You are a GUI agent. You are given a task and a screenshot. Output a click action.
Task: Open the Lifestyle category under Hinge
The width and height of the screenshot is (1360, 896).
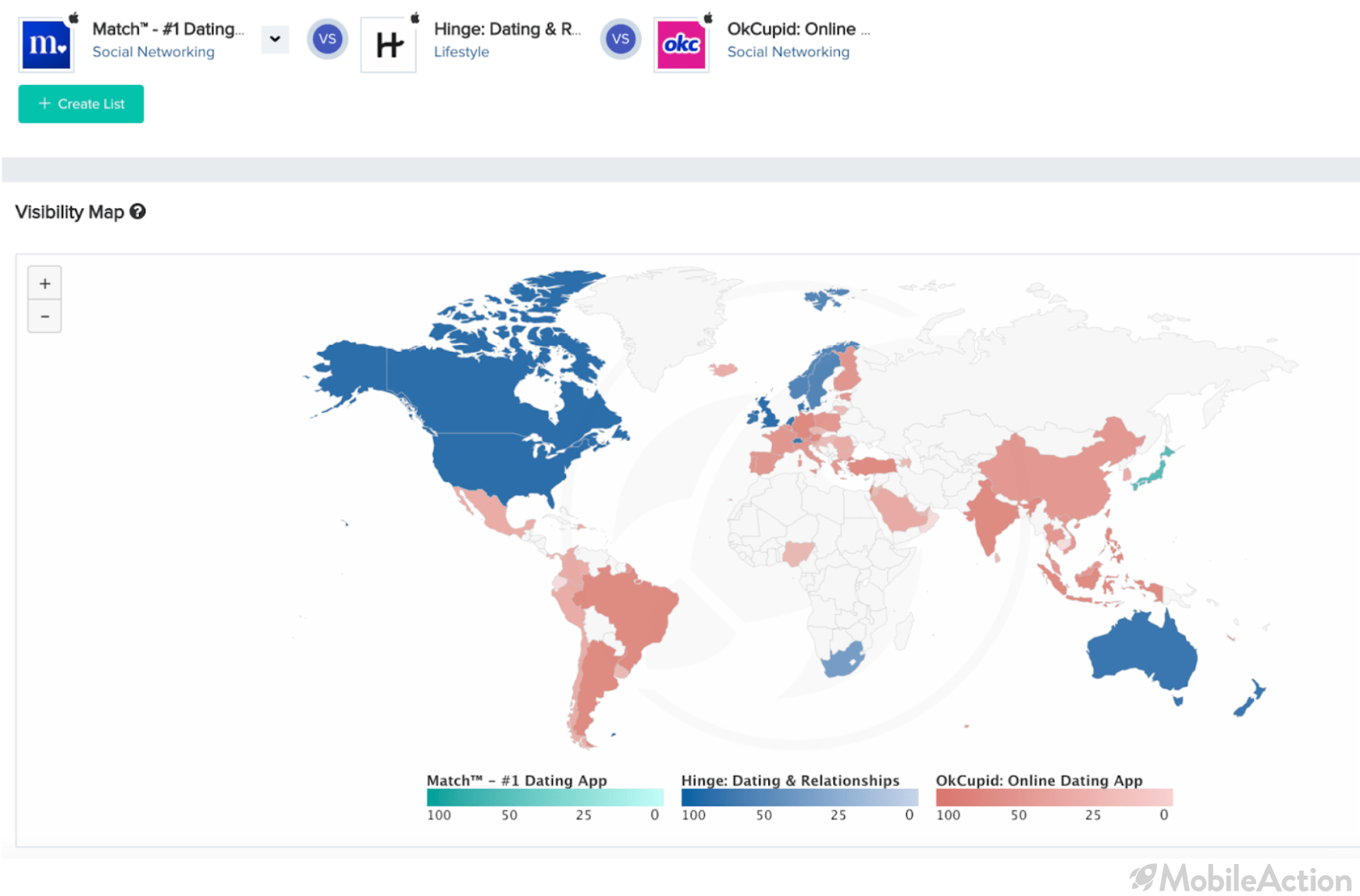(x=461, y=52)
